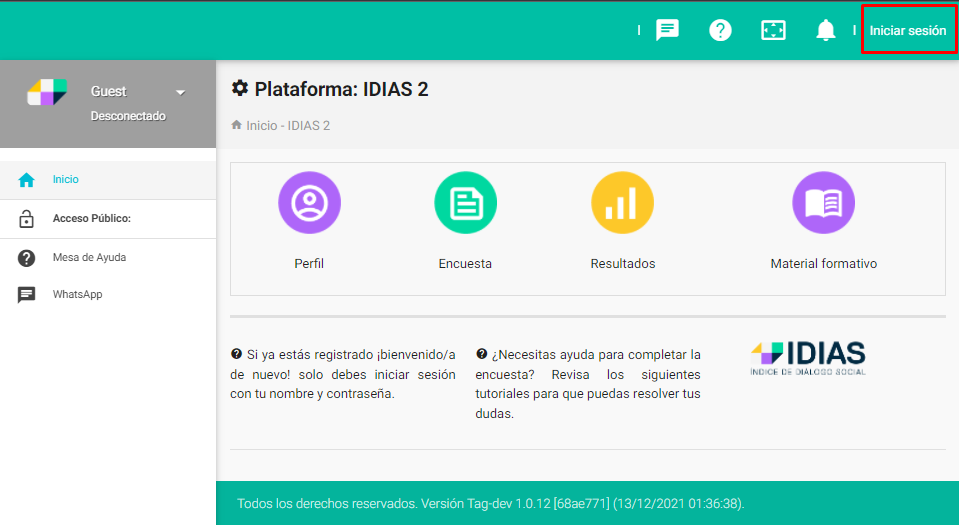Click the breadcrumb home icon
959x525 pixels.
coord(236,125)
